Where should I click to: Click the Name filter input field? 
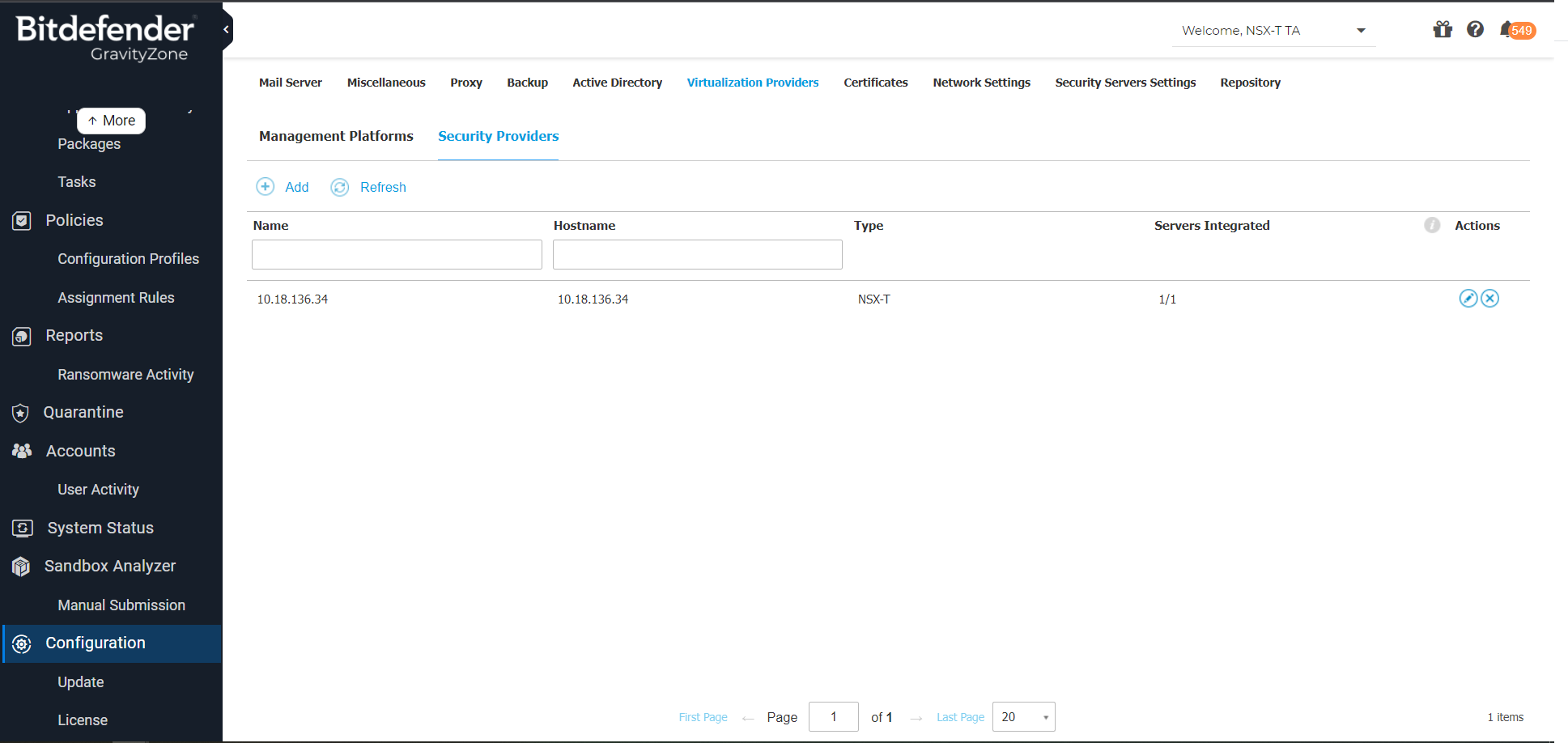click(397, 254)
